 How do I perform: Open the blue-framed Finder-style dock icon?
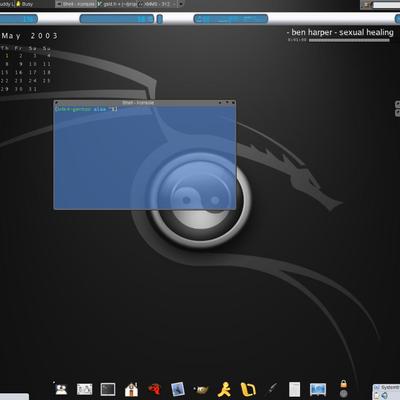(178, 389)
